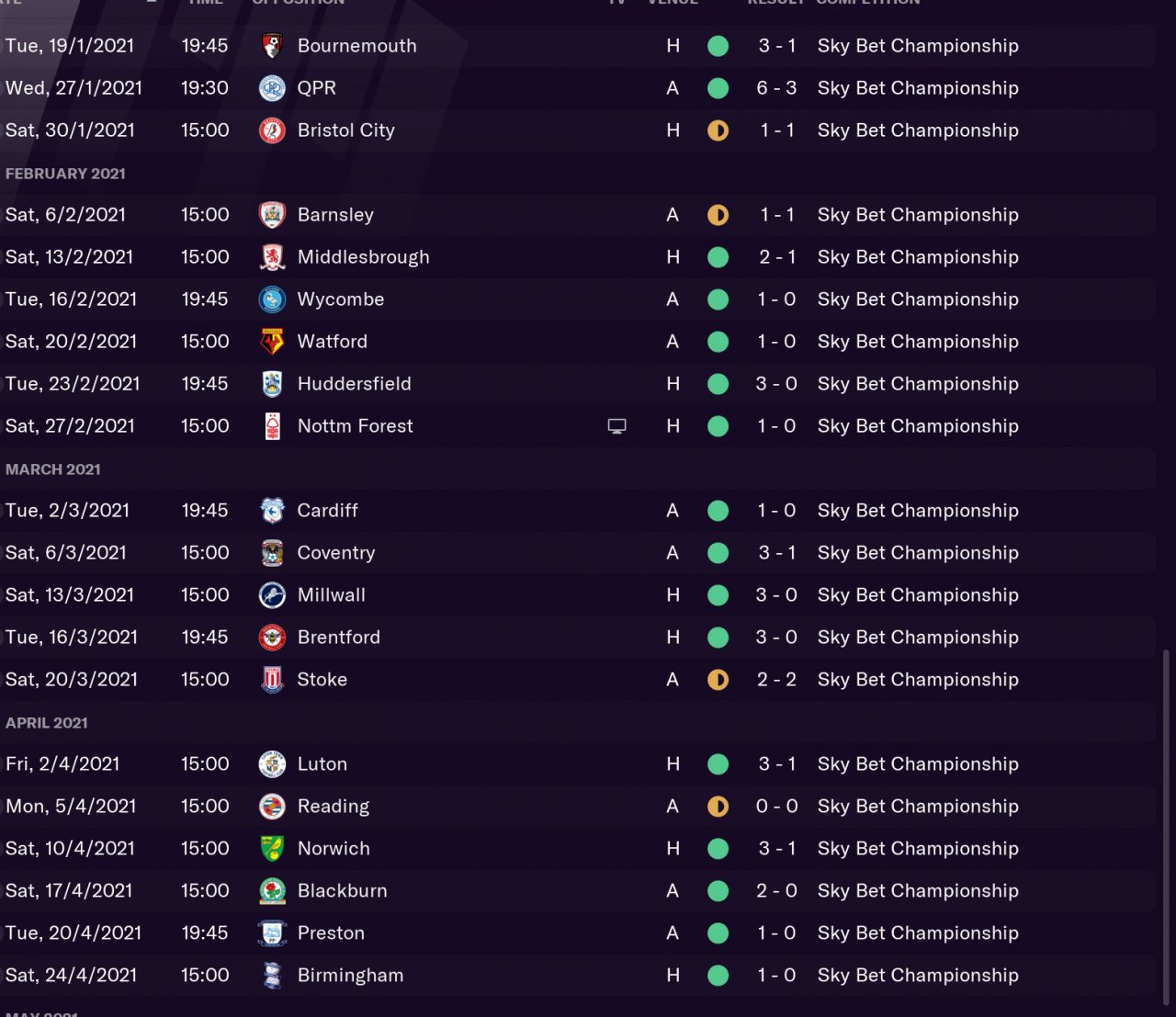Click the draw indicator for Bristol City match
Viewport: 1176px width, 1017px height.
[x=718, y=130]
